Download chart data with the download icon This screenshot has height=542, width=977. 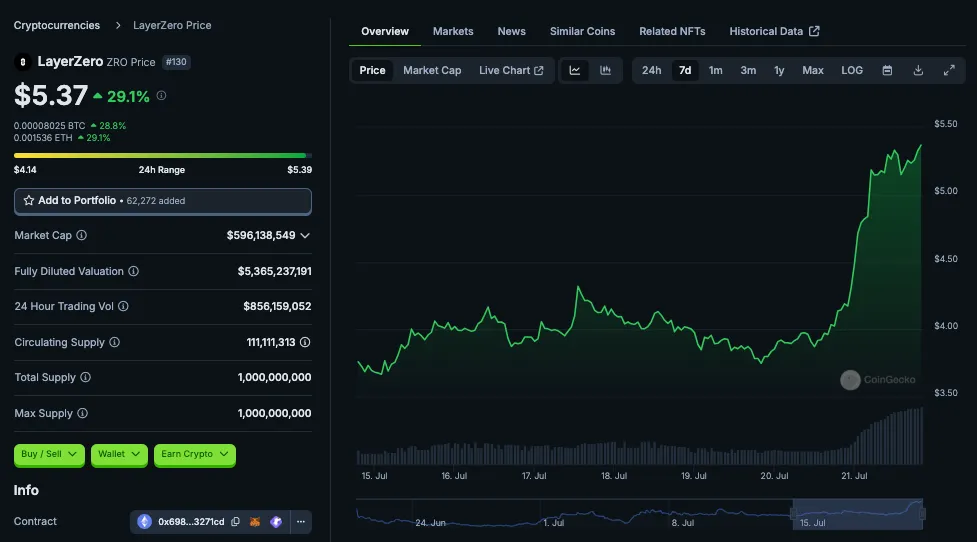coord(918,70)
